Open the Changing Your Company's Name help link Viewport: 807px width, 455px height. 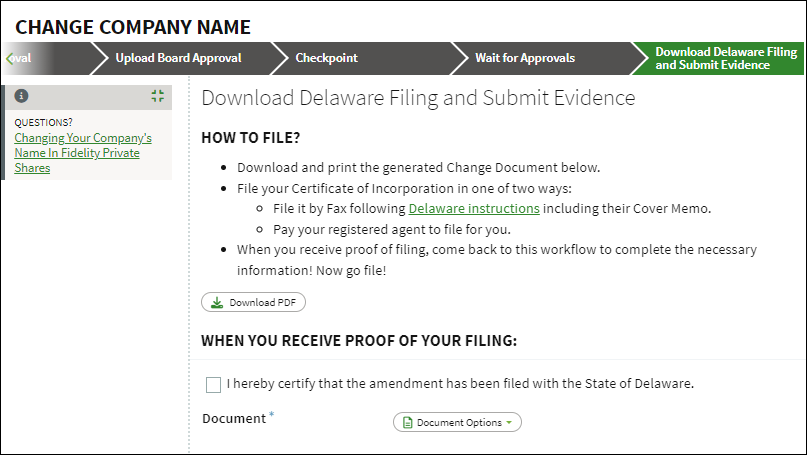pos(83,153)
